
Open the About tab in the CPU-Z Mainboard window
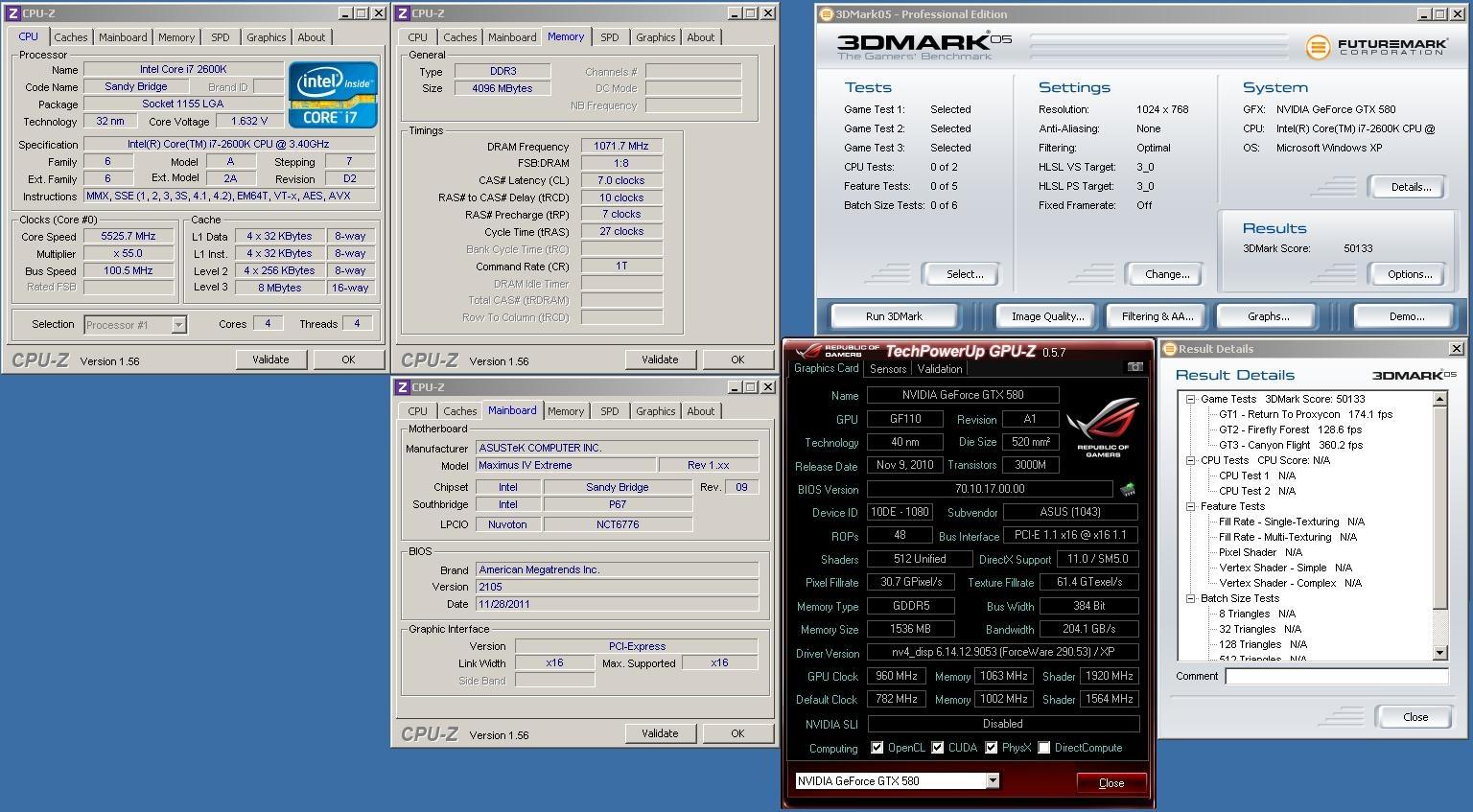pos(701,411)
